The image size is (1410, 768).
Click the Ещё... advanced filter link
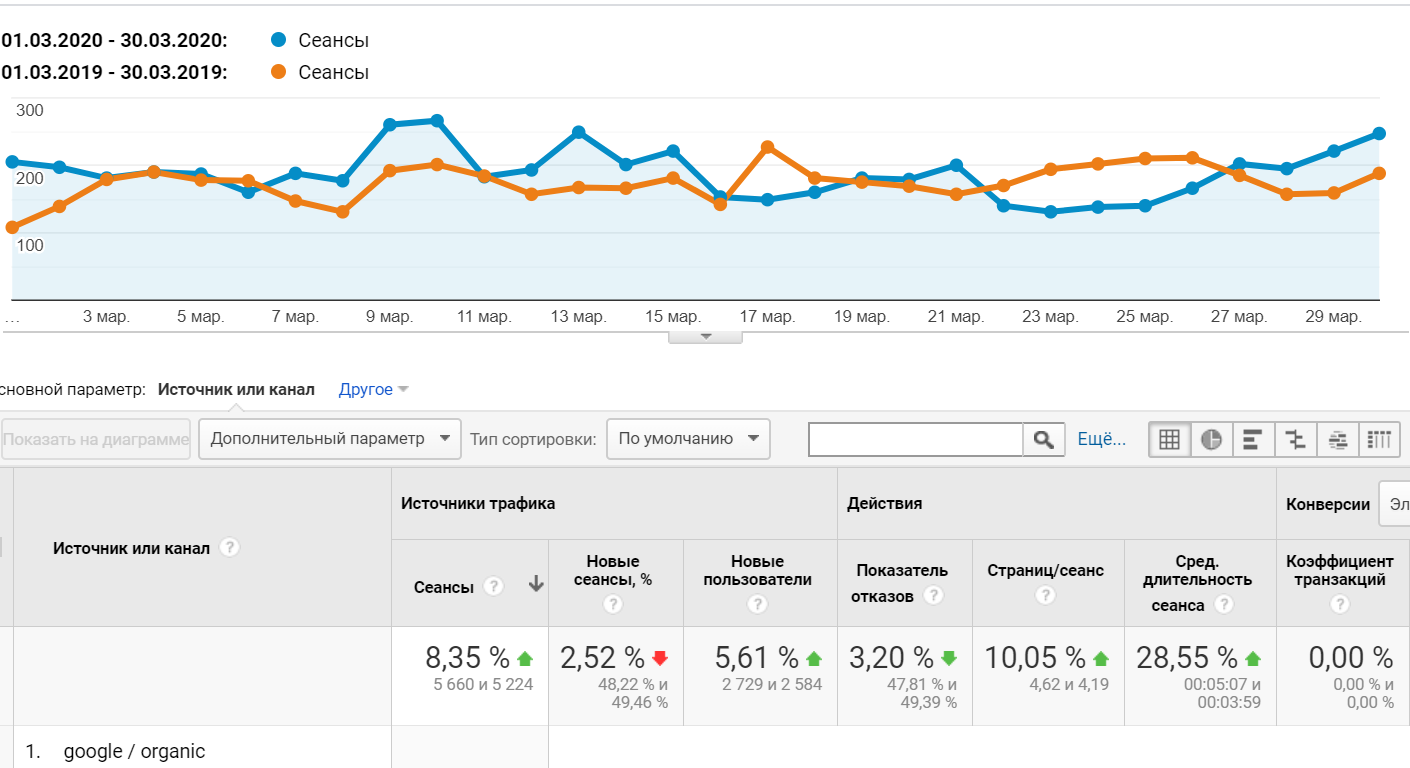pos(1101,439)
